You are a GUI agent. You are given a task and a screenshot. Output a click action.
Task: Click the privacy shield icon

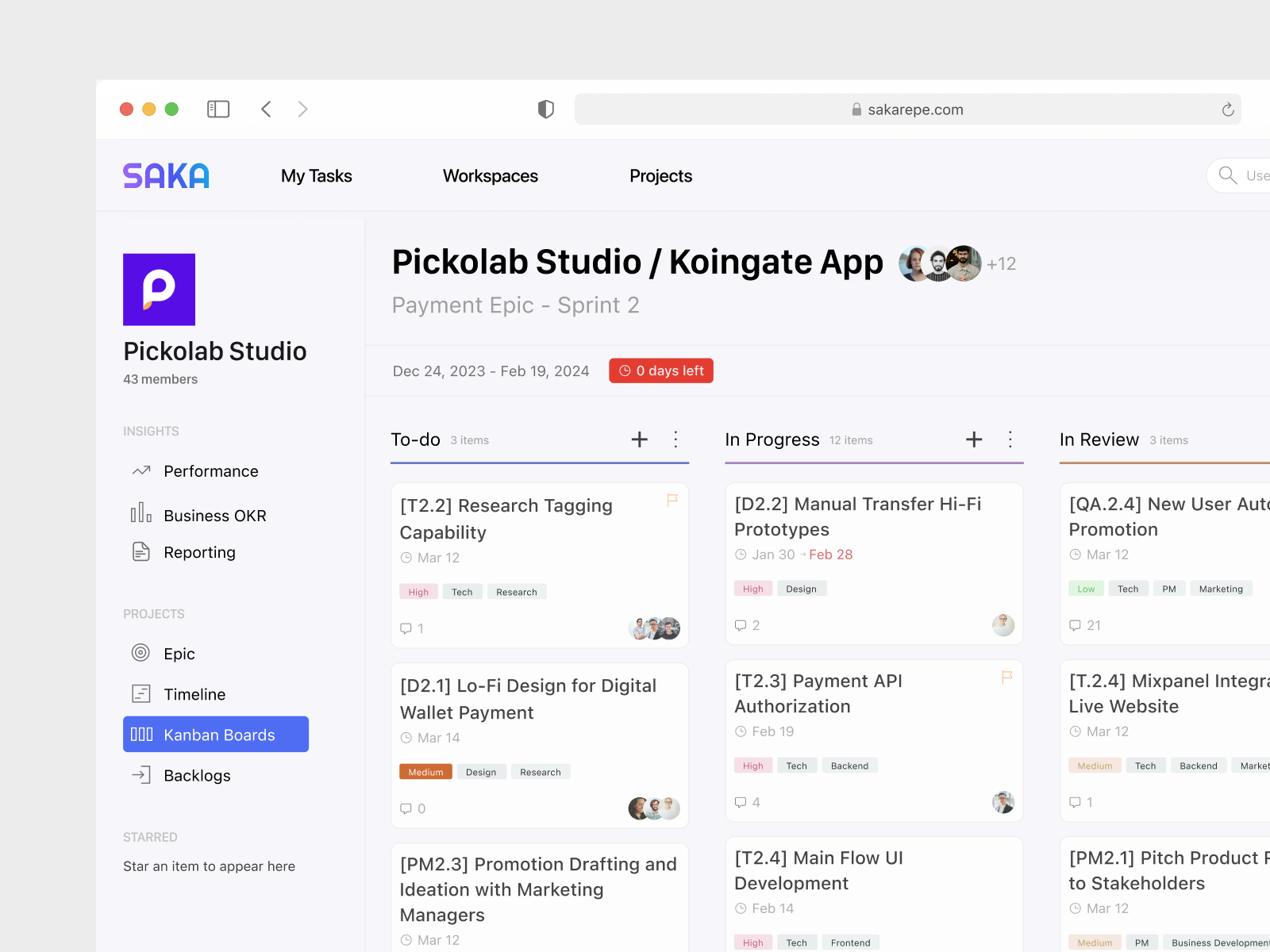point(546,109)
